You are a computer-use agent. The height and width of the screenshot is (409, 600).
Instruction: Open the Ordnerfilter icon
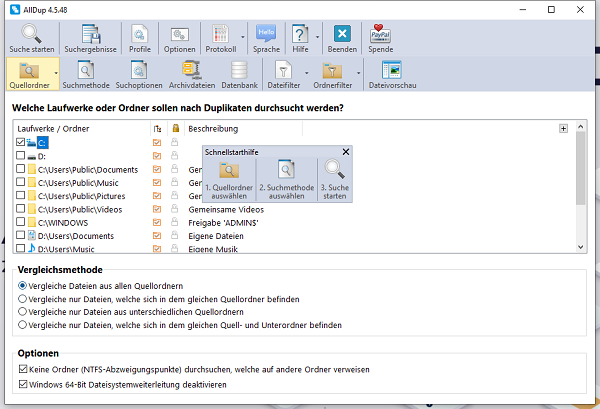point(332,70)
